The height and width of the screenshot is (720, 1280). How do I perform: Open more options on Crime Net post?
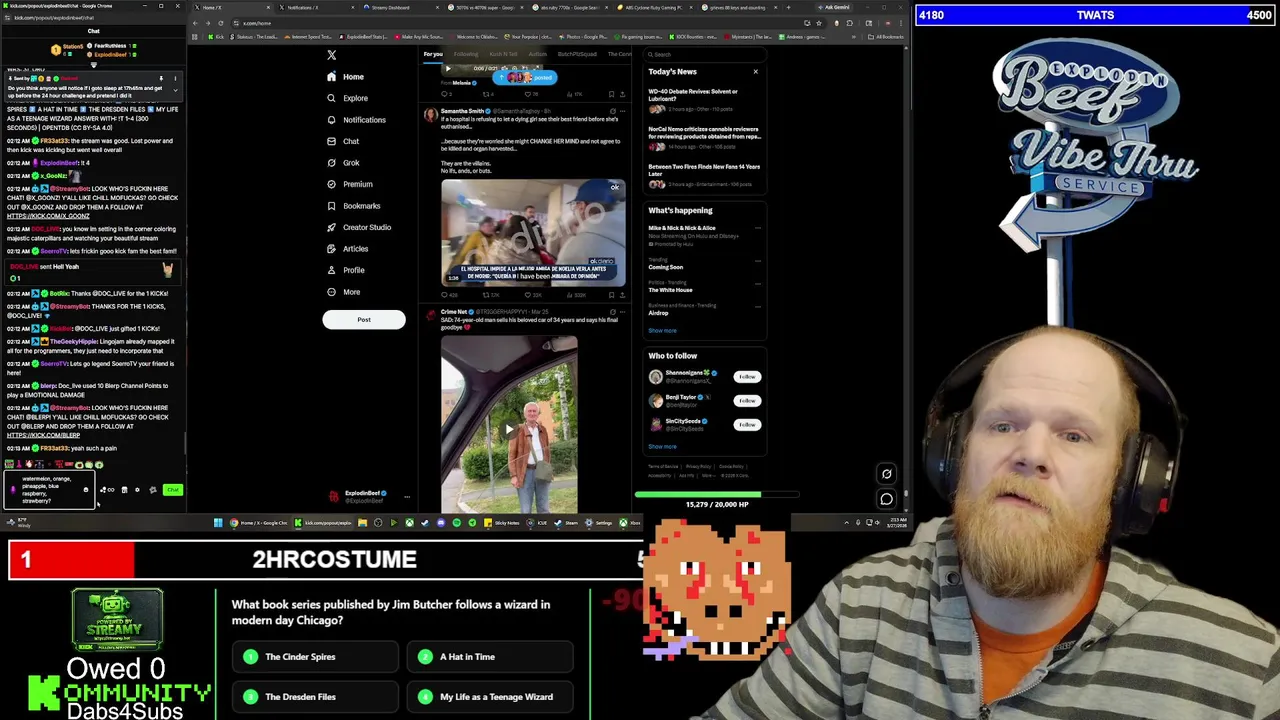coord(623,312)
